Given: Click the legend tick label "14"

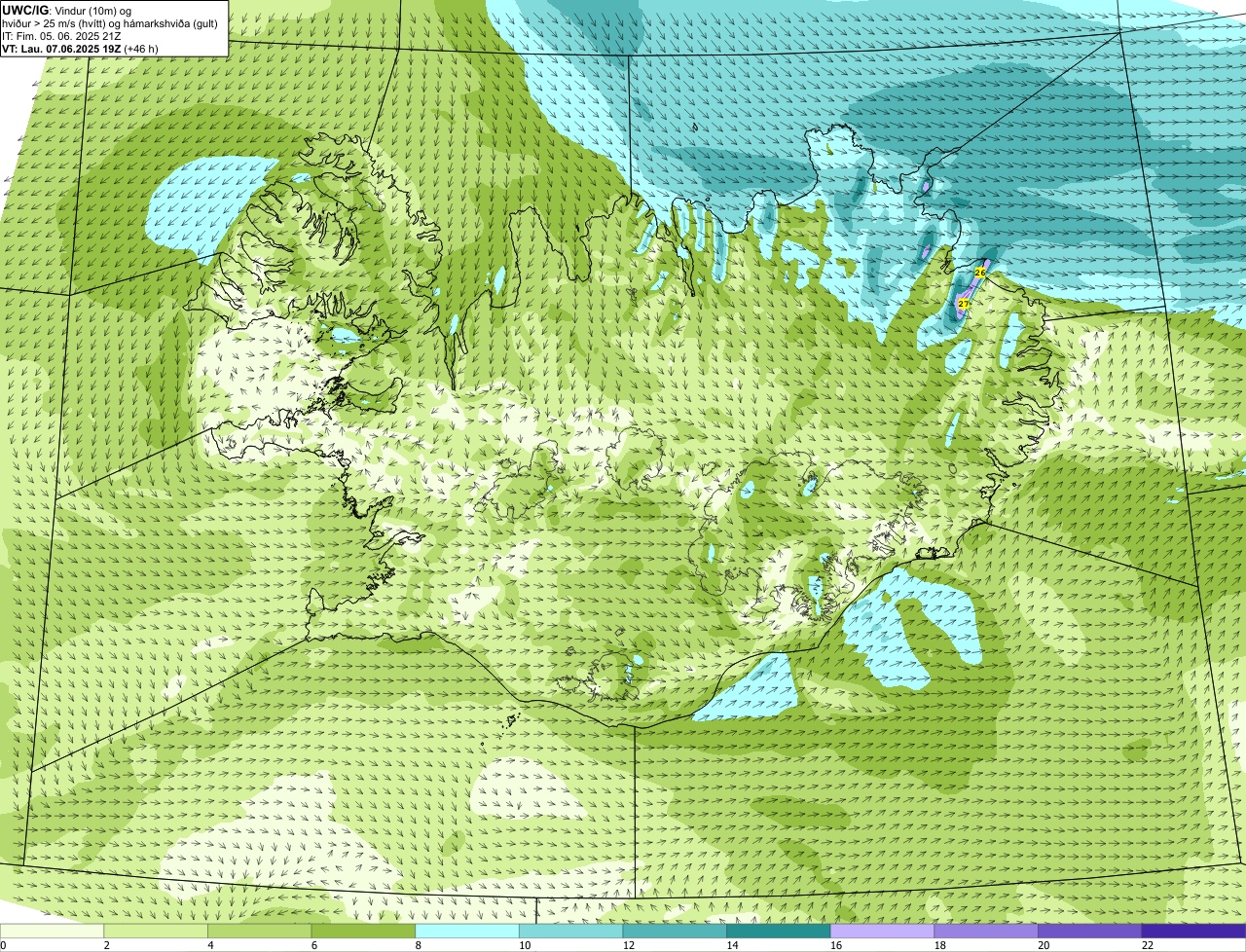Looking at the screenshot, I should 732,945.
